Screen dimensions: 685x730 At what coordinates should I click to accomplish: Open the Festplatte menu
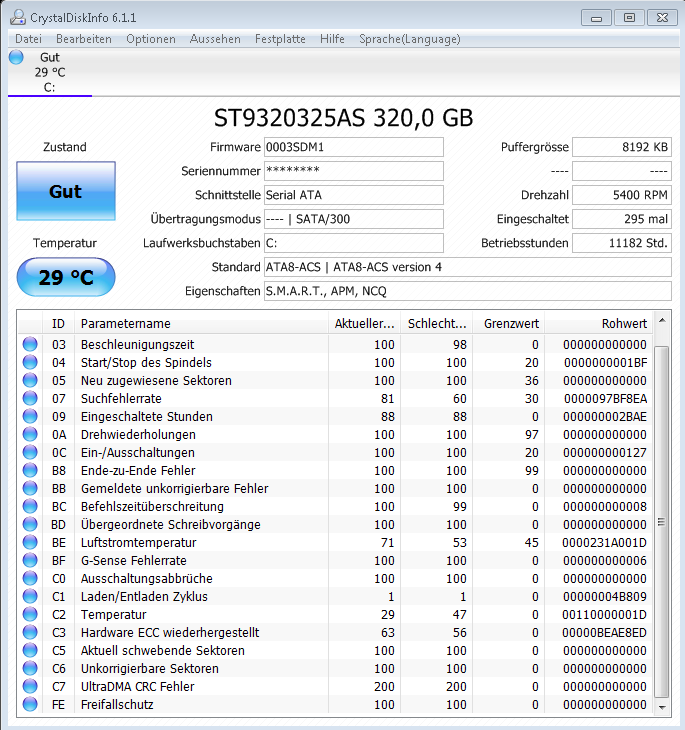coord(280,39)
